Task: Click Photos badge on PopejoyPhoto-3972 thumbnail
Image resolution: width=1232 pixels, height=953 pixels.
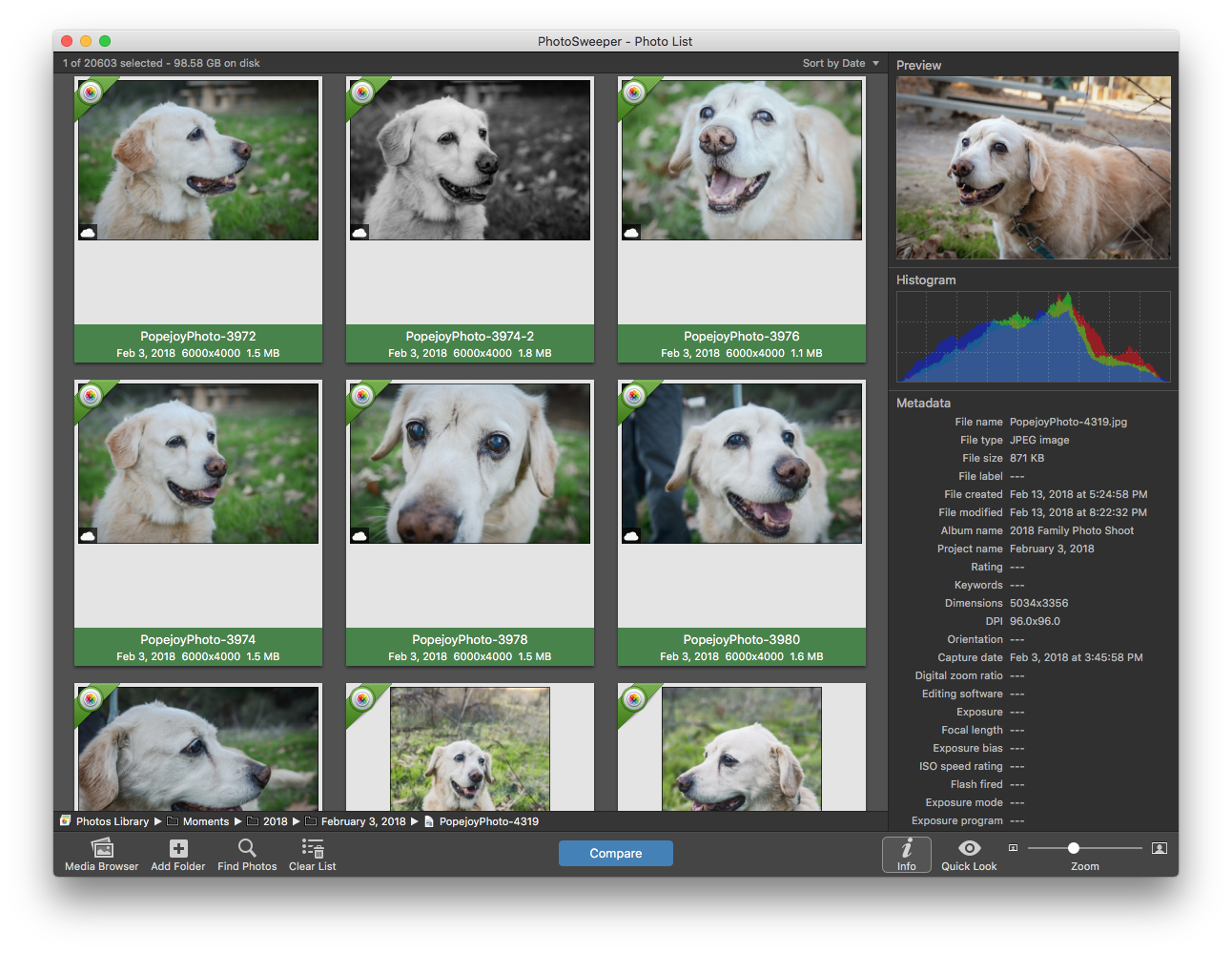Action: 91,93
